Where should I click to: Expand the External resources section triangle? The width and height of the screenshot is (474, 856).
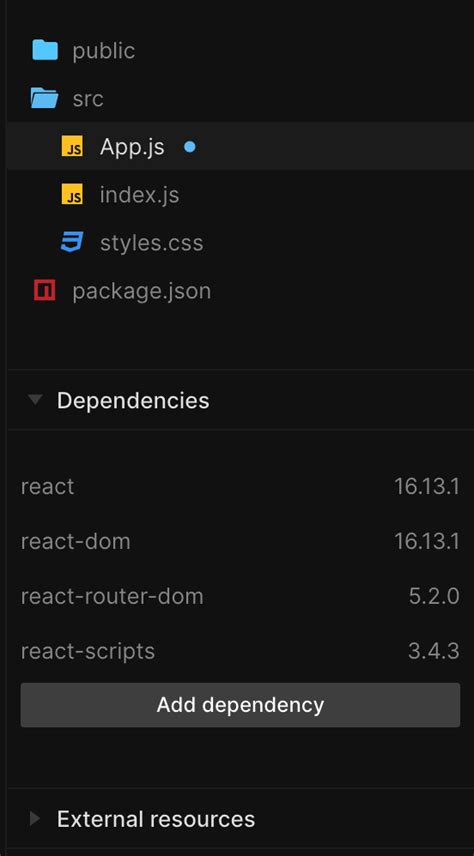(35, 819)
